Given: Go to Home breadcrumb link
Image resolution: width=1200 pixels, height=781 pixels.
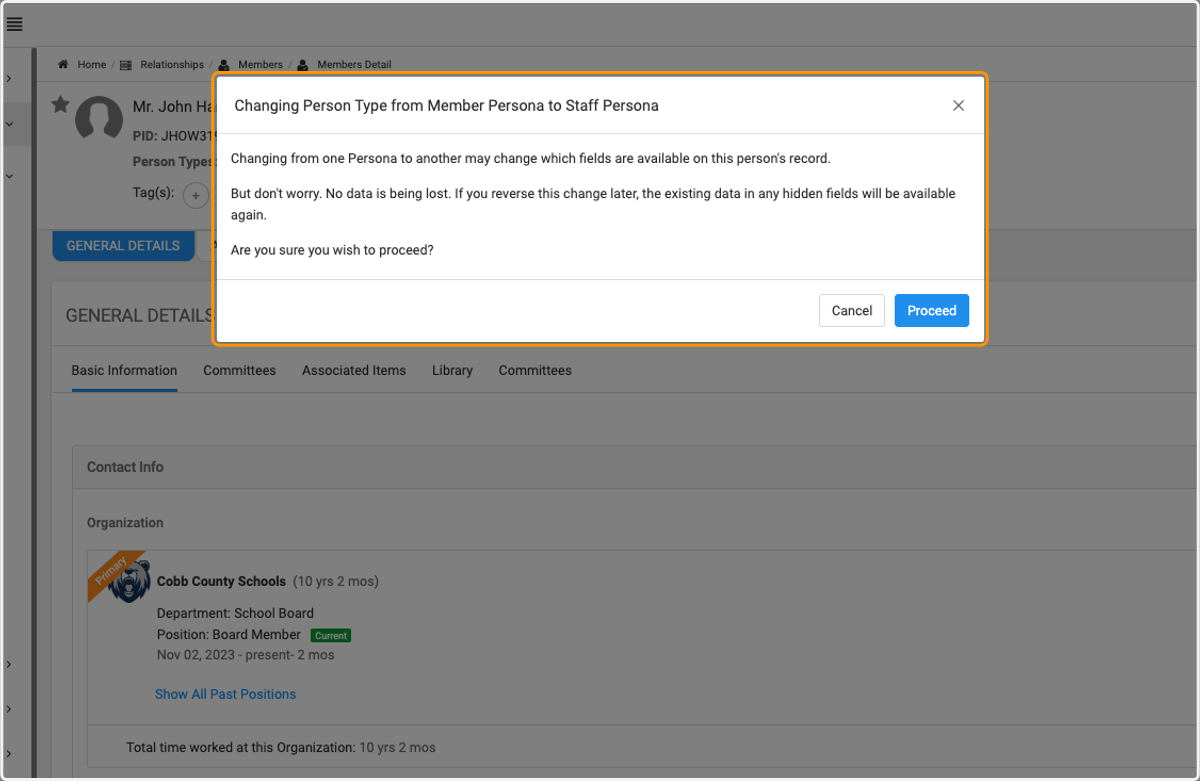Looking at the screenshot, I should click(x=92, y=65).
